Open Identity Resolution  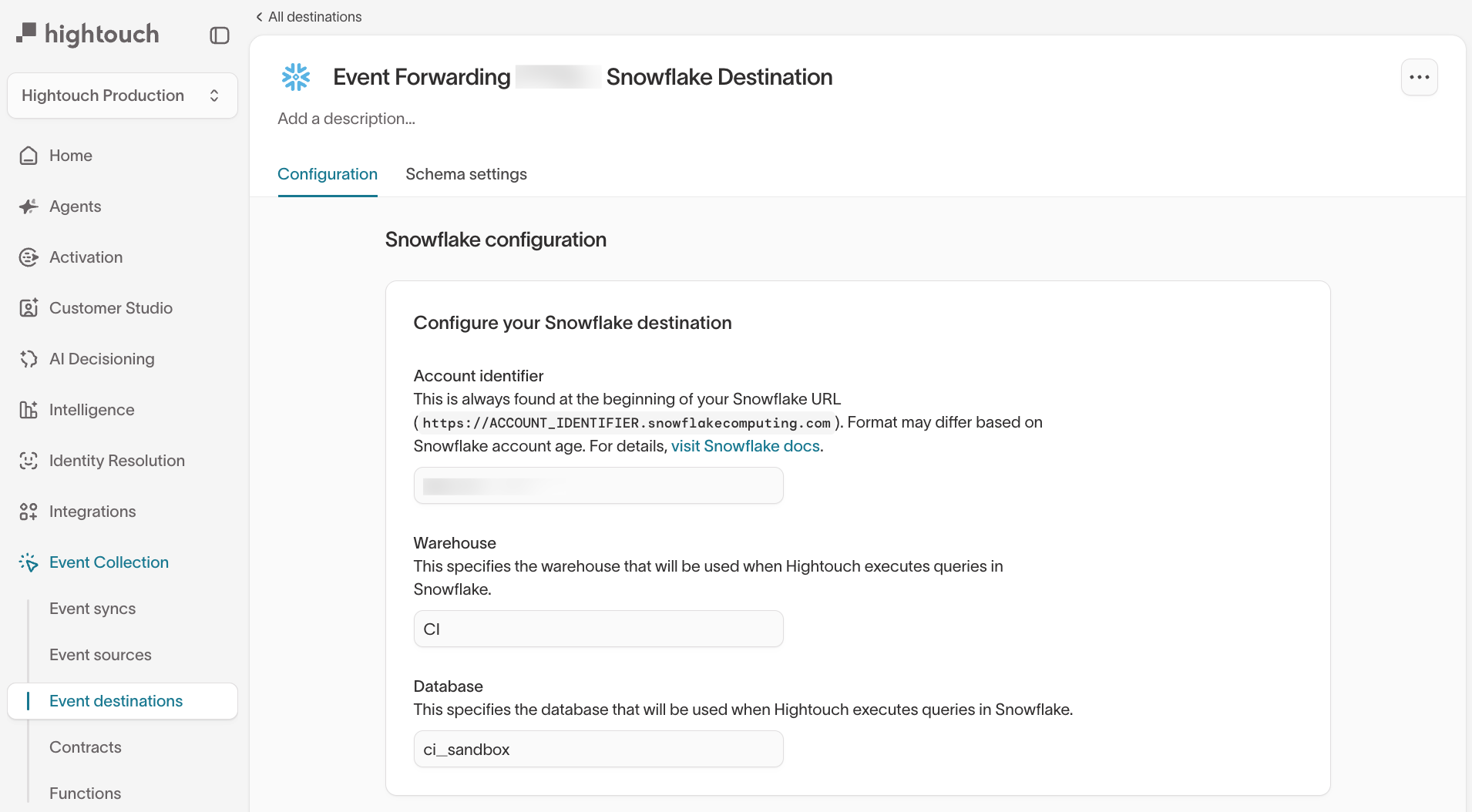pos(116,460)
